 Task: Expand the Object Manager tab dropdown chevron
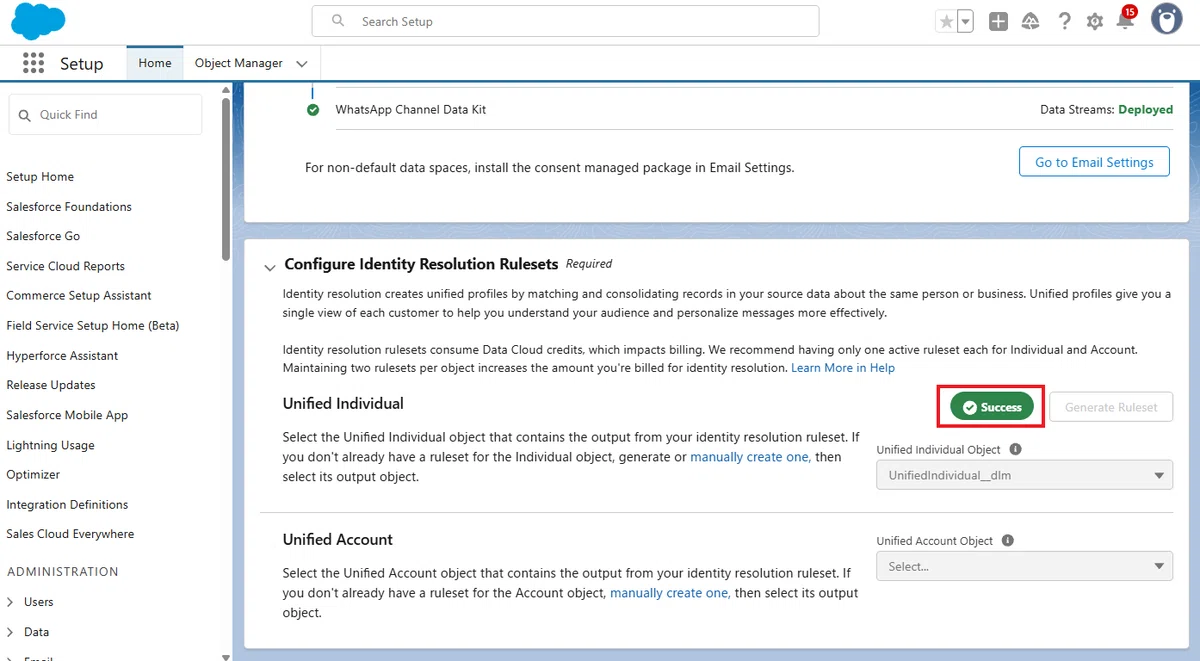click(x=302, y=64)
